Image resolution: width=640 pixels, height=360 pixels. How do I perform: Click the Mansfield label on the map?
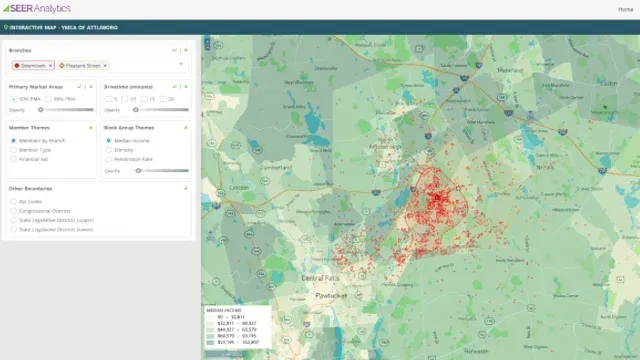510,70
